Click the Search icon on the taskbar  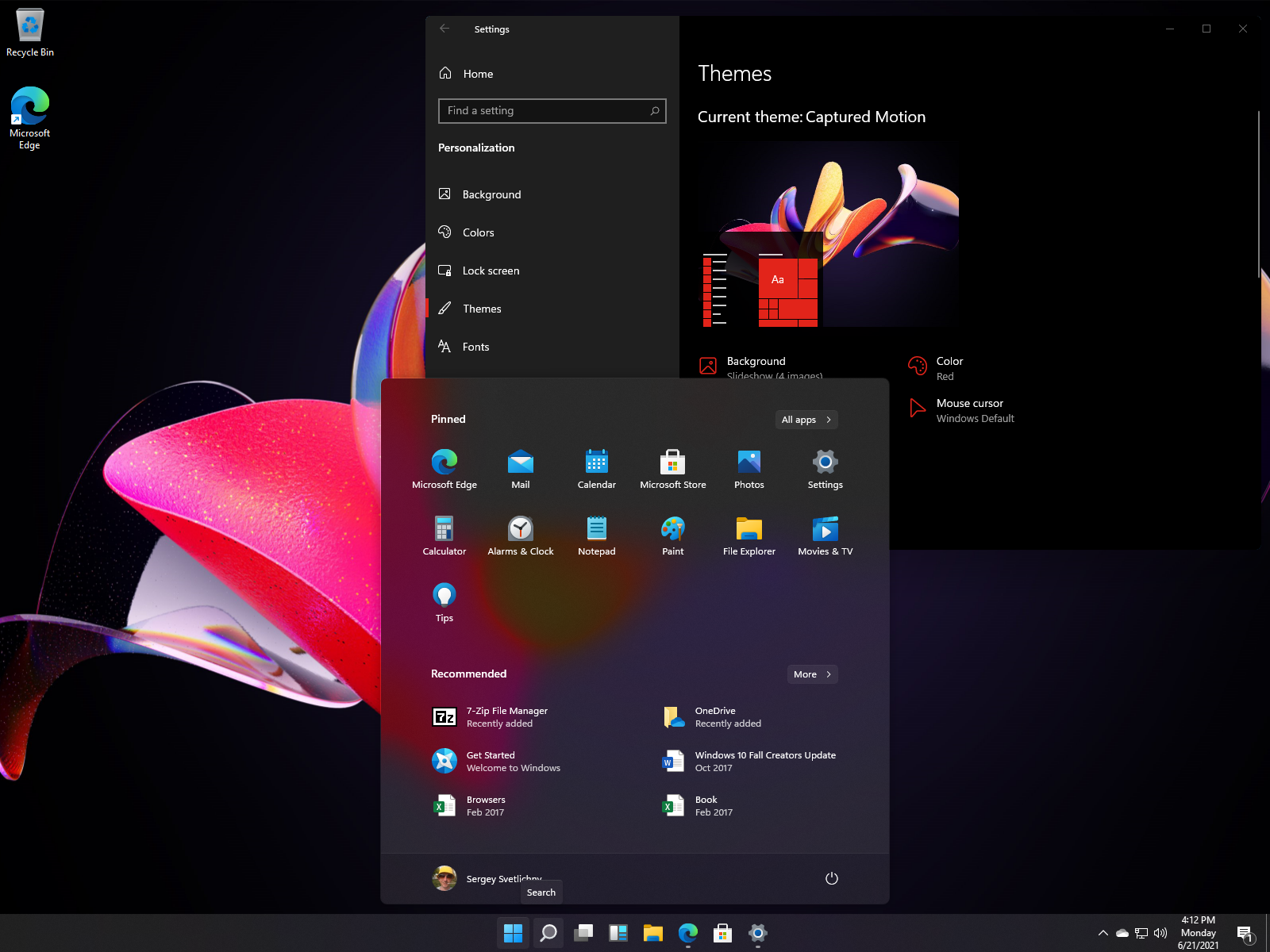click(548, 933)
